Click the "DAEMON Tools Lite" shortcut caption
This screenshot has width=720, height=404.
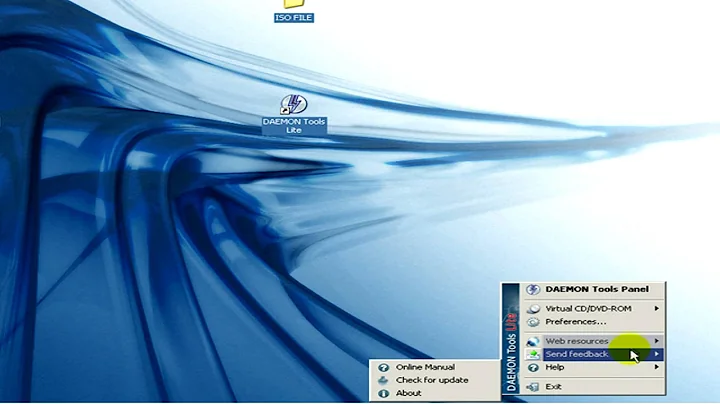click(294, 126)
